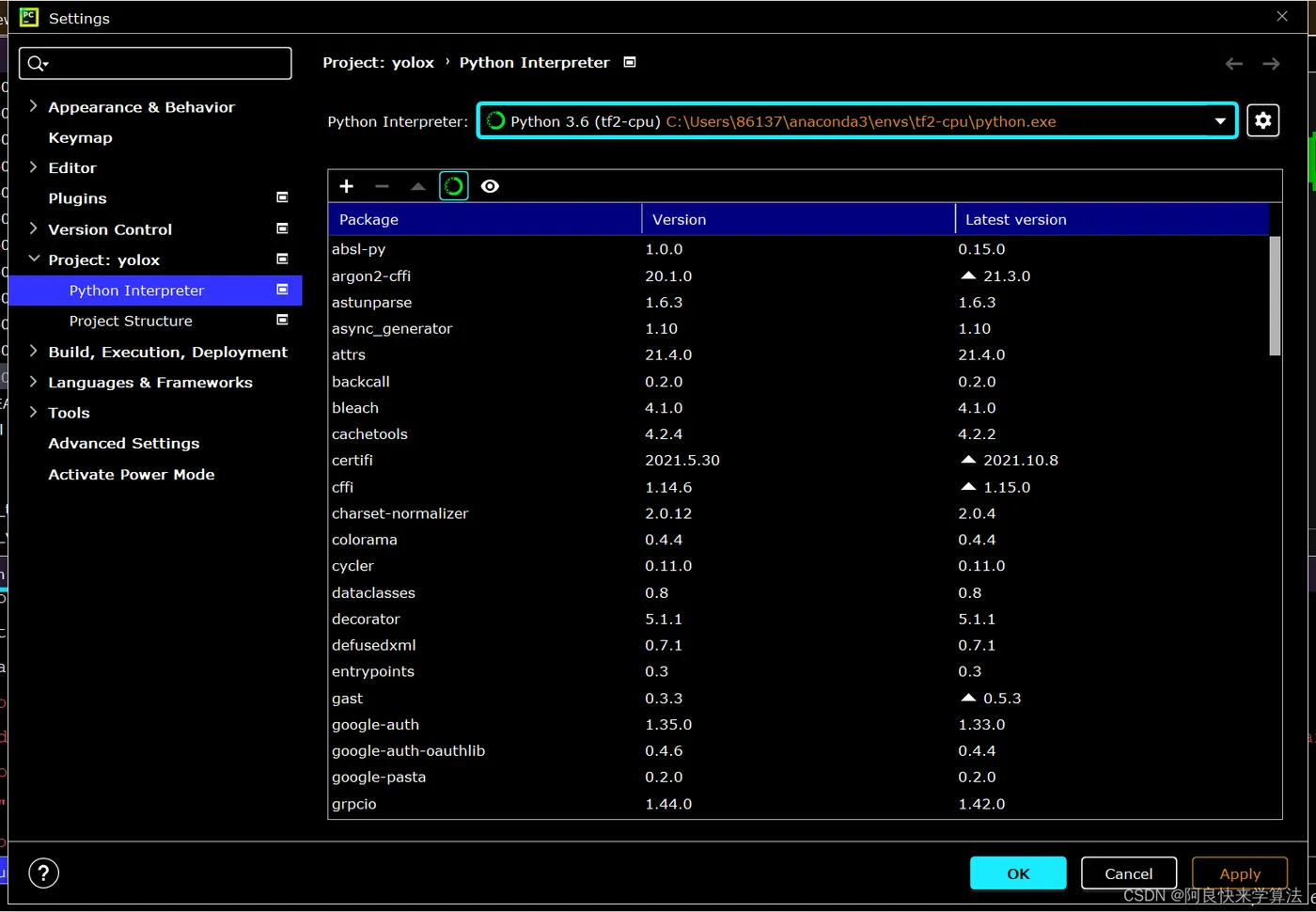Select the grpcio package row
The height and width of the screenshot is (912, 1316).
click(798, 804)
